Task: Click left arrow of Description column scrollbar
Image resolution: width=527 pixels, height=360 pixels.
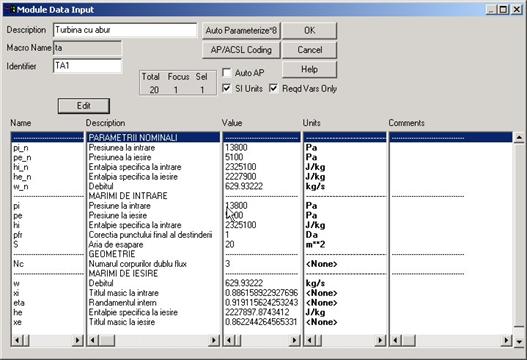Action: tap(93, 341)
